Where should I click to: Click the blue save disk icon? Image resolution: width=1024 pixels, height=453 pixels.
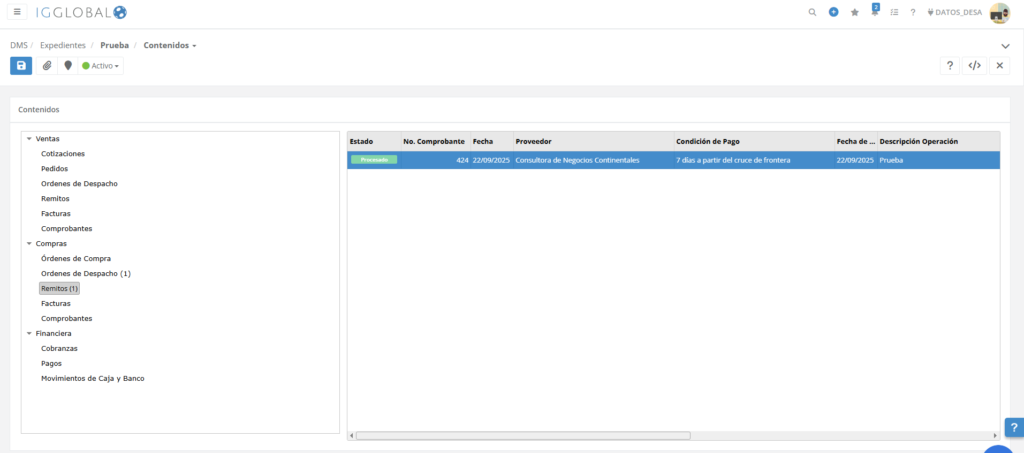[x=21, y=66]
